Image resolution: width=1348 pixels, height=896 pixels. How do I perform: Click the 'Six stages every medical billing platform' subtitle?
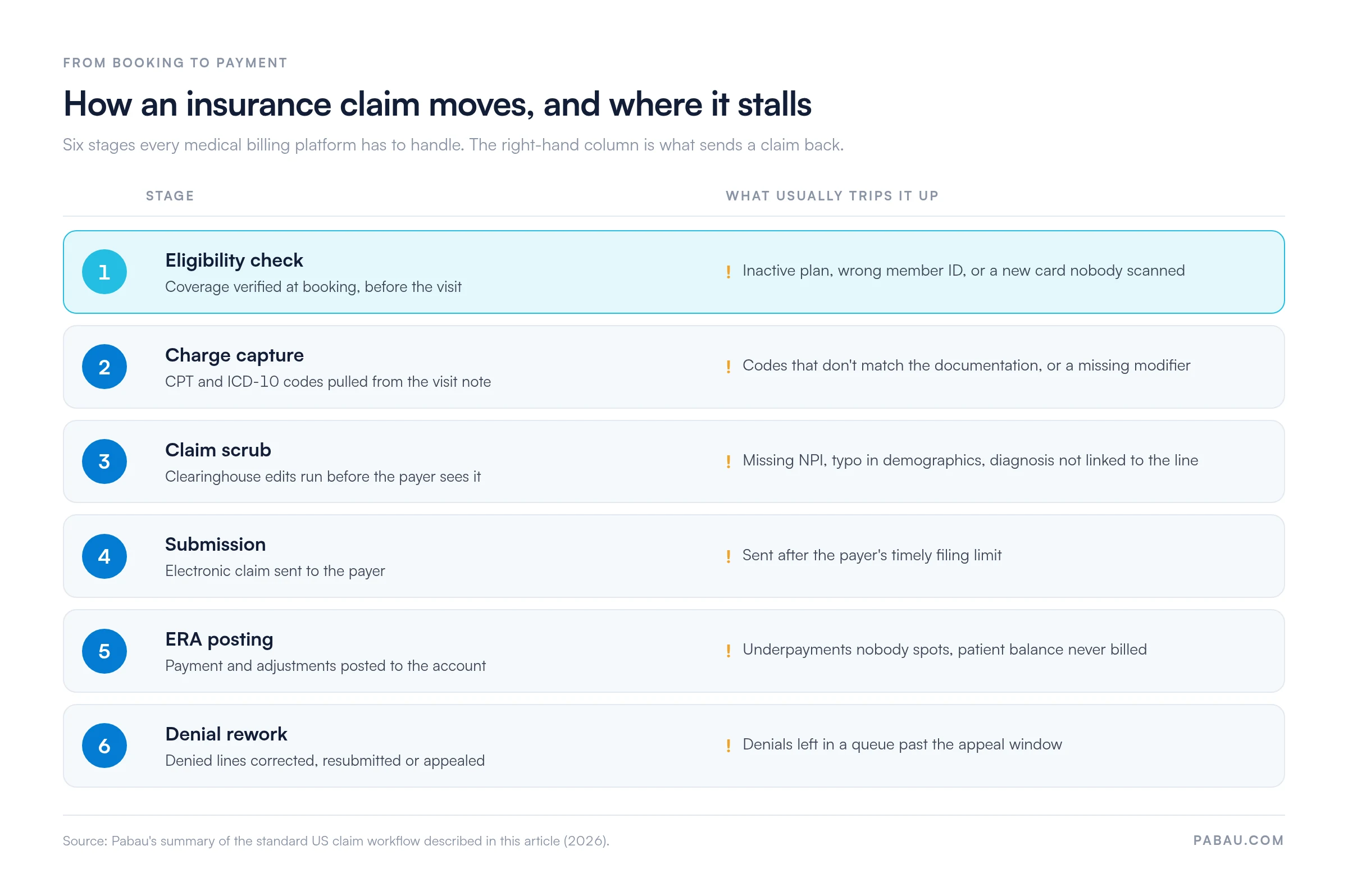pyautogui.click(x=453, y=145)
